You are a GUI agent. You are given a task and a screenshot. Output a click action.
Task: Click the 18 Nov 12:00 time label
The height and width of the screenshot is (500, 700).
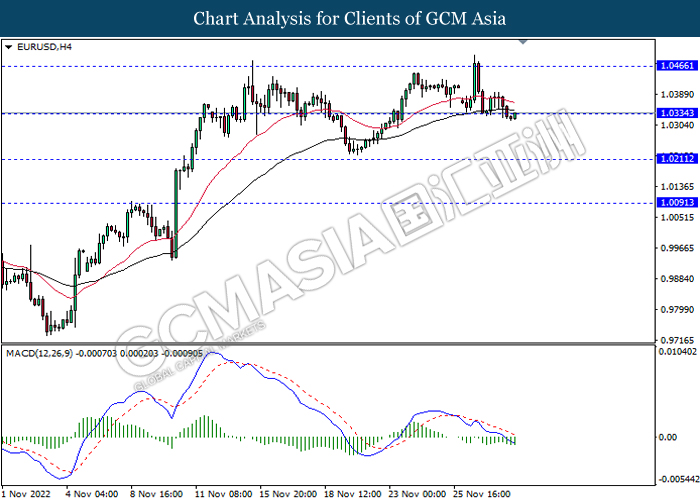(353, 494)
